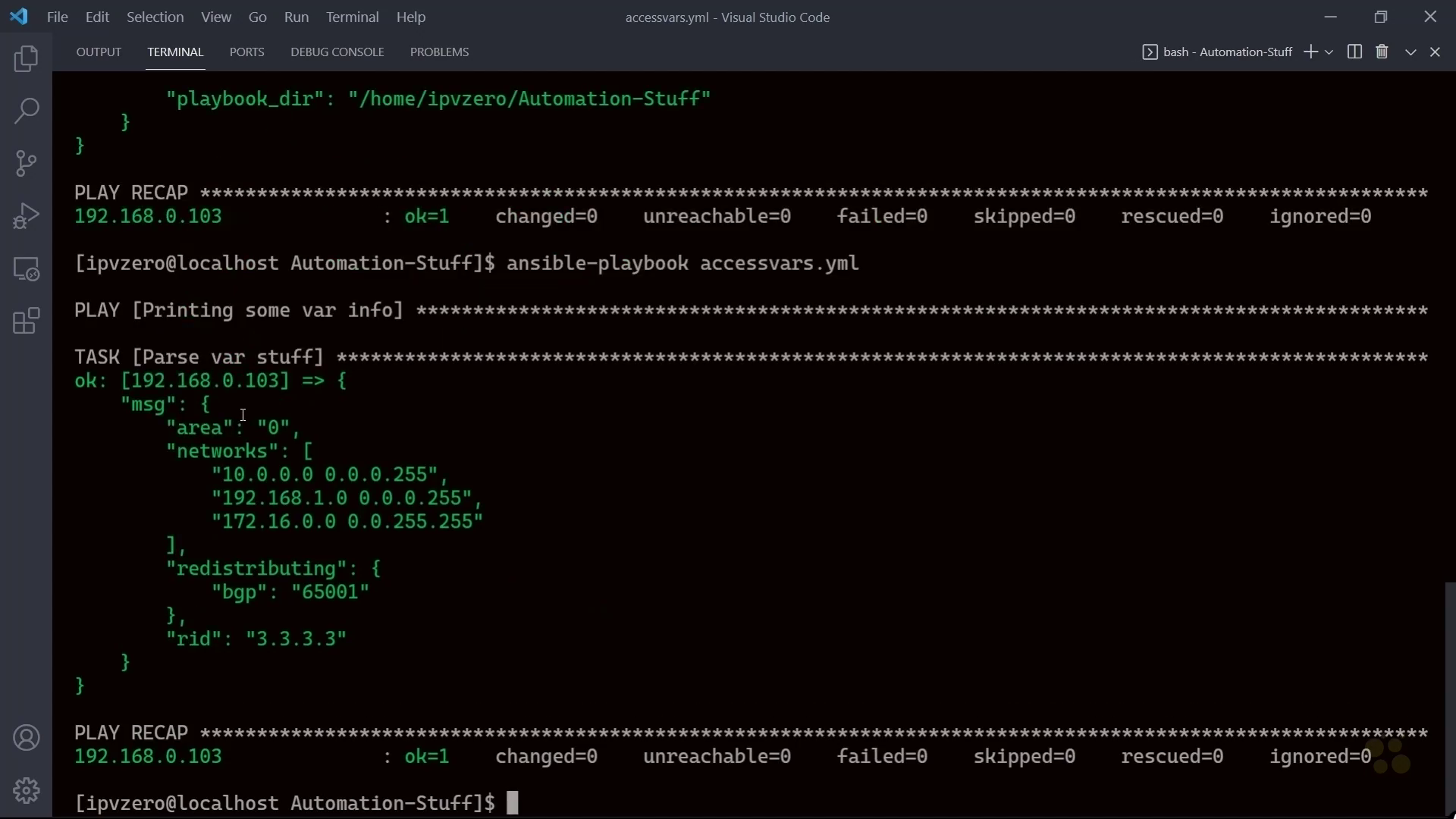
Task: Open the Extensions view
Action: click(x=27, y=321)
